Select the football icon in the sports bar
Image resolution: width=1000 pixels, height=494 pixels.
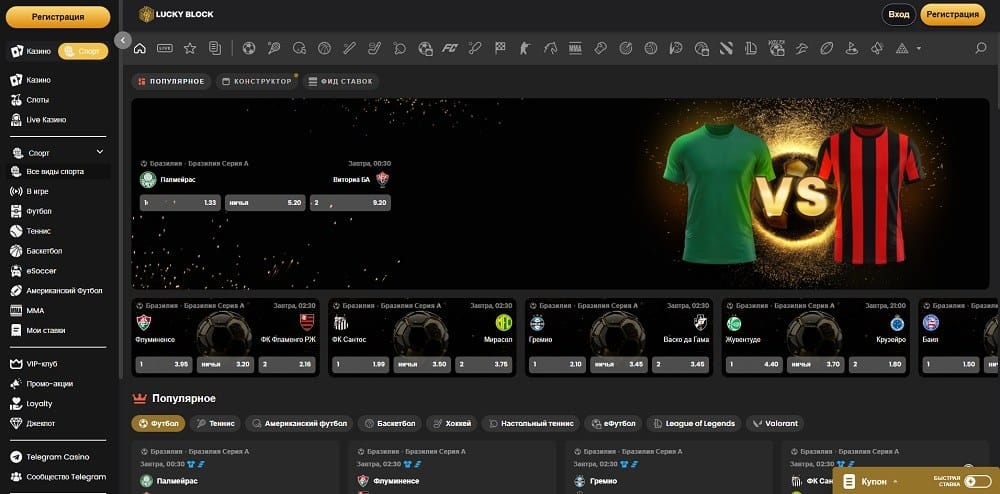[x=249, y=48]
